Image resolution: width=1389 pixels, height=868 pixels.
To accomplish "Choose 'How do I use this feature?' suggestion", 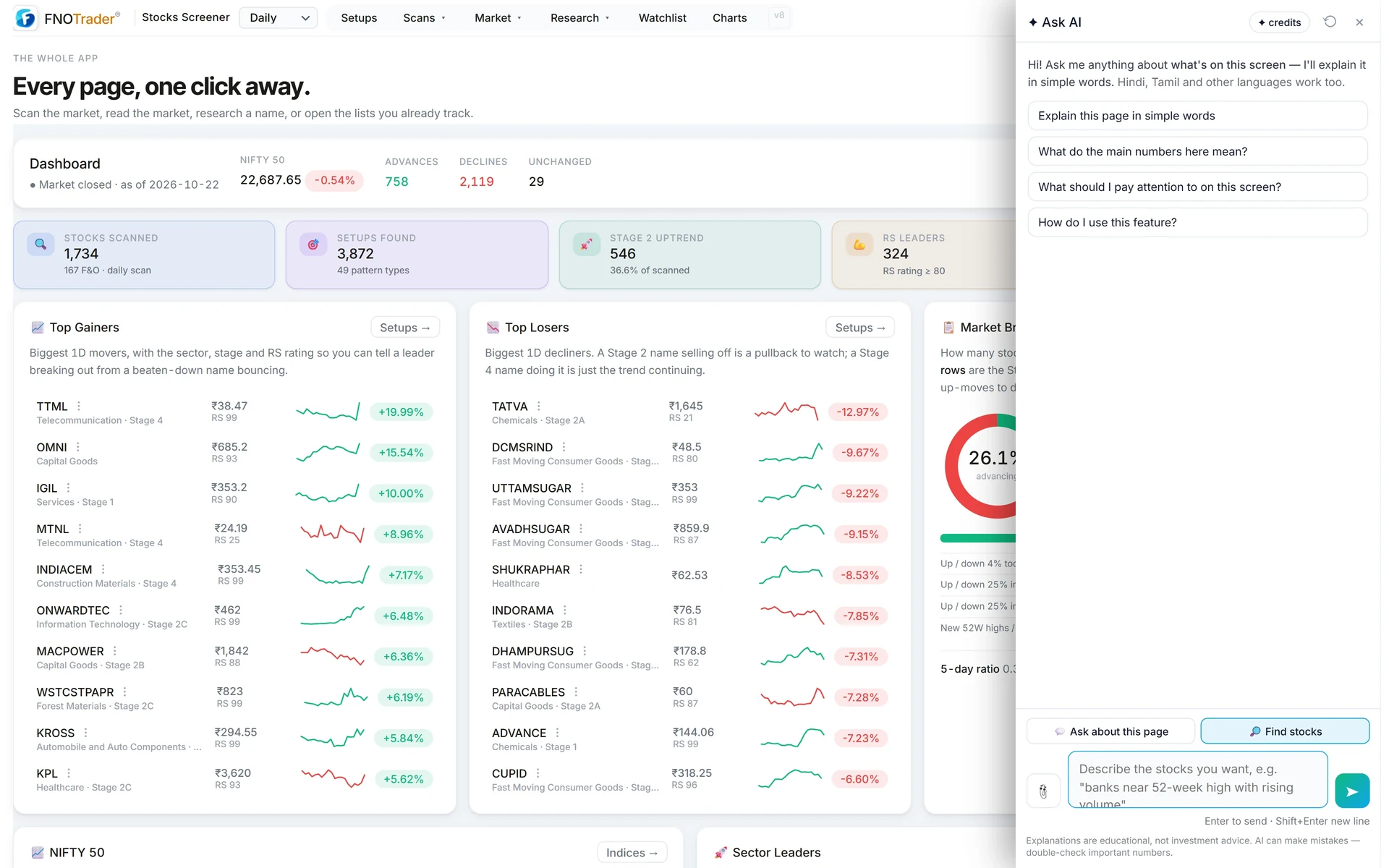I will click(1197, 222).
